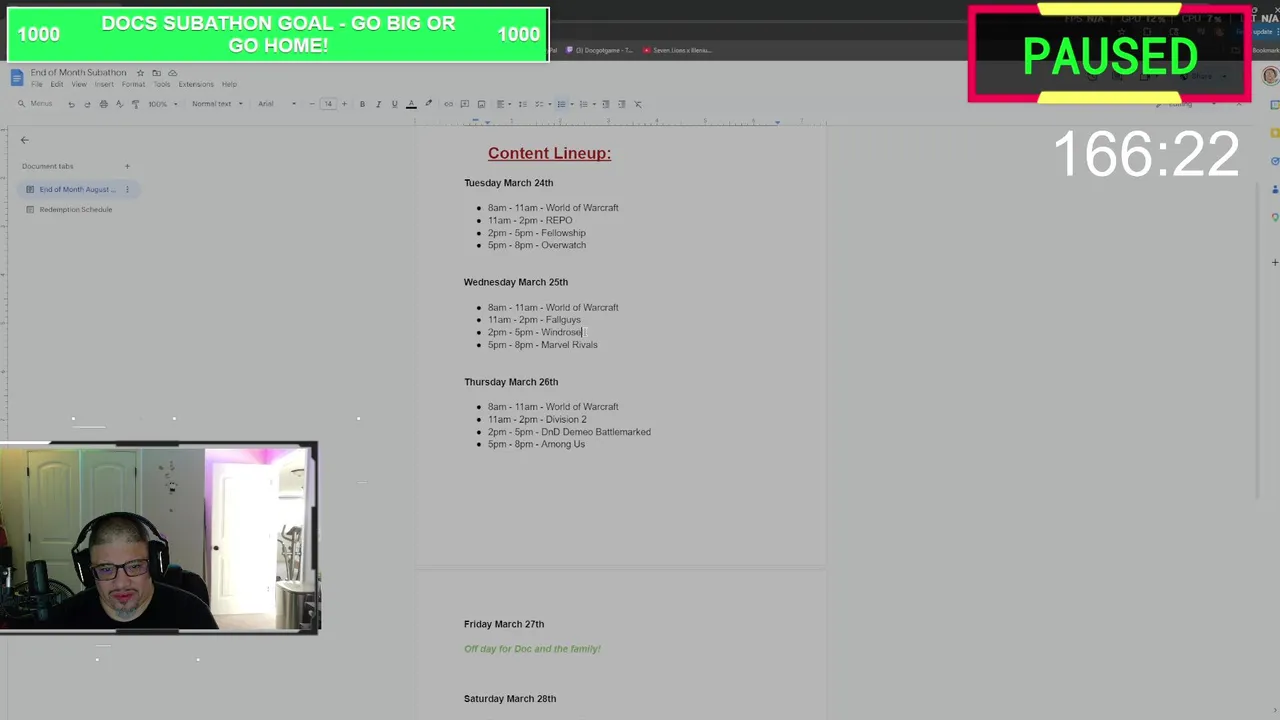Search the Menus box in toolbar
1280x720 pixels.
tap(35, 104)
